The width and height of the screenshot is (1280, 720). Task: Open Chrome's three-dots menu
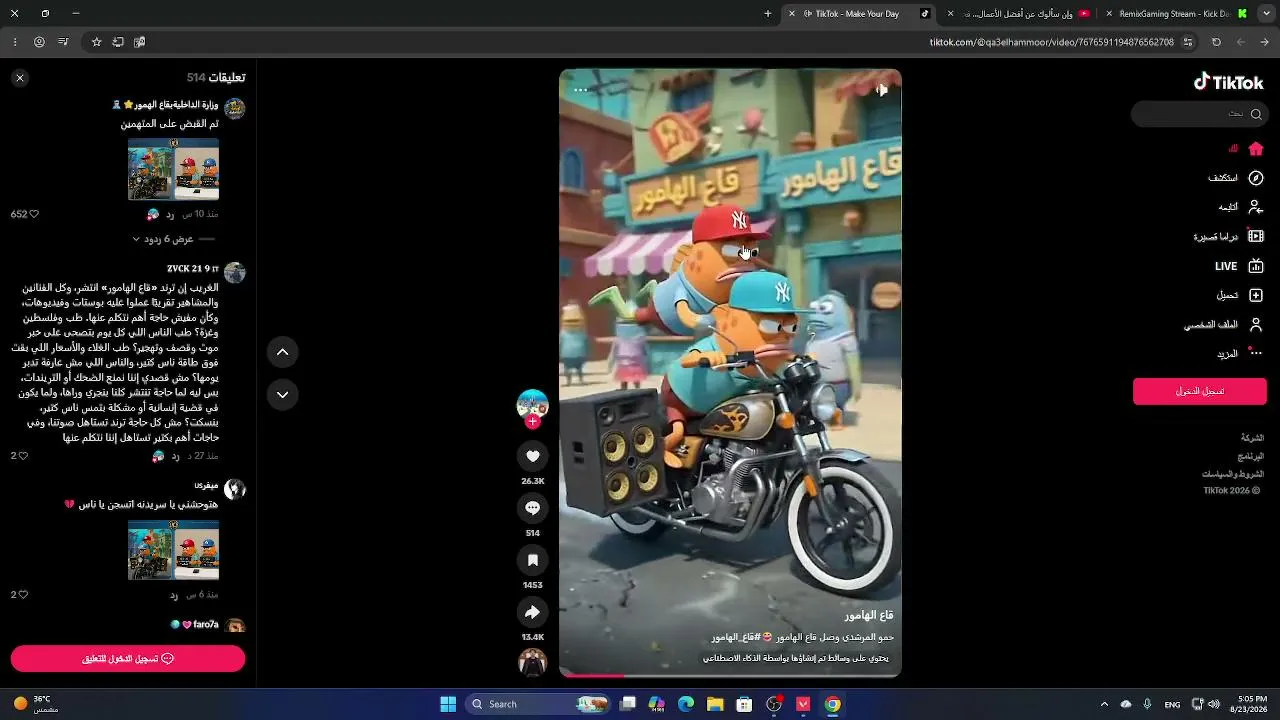click(x=15, y=42)
